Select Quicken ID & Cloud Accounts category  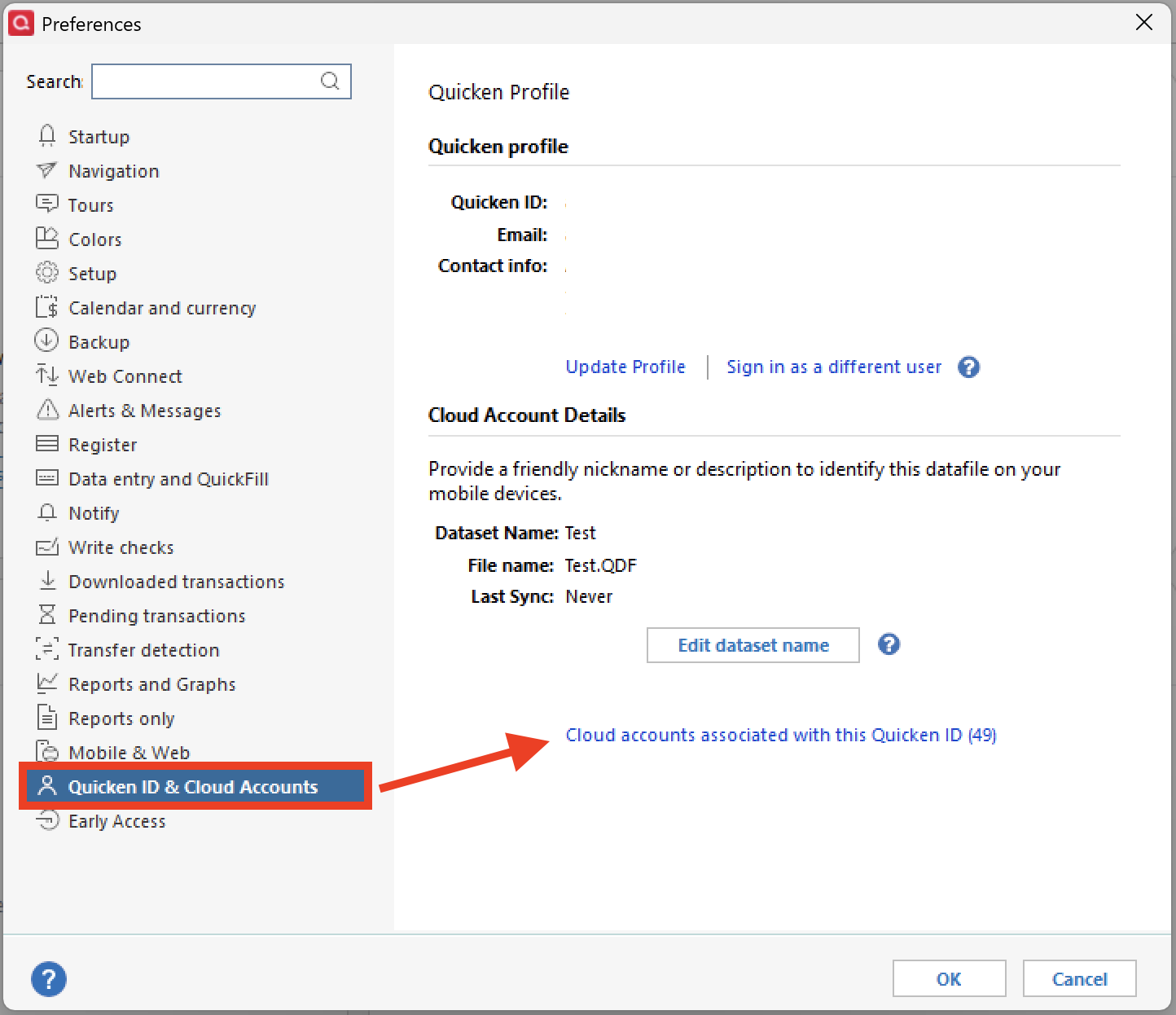coord(195,786)
